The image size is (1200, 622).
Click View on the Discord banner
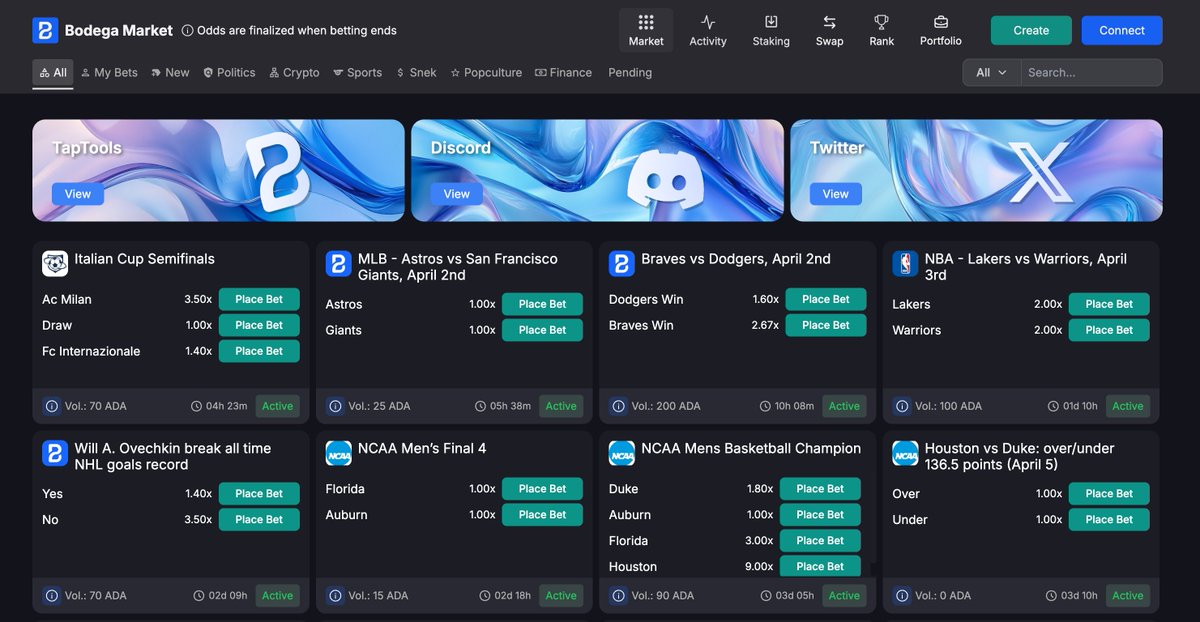coord(457,194)
